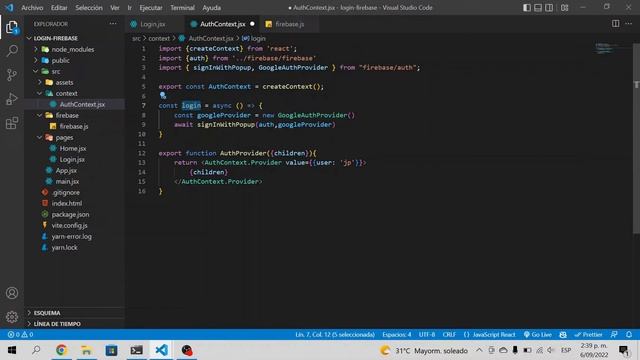640x360 pixels.
Task: Open package.json in the explorer
Action: pyautogui.click(x=70, y=215)
